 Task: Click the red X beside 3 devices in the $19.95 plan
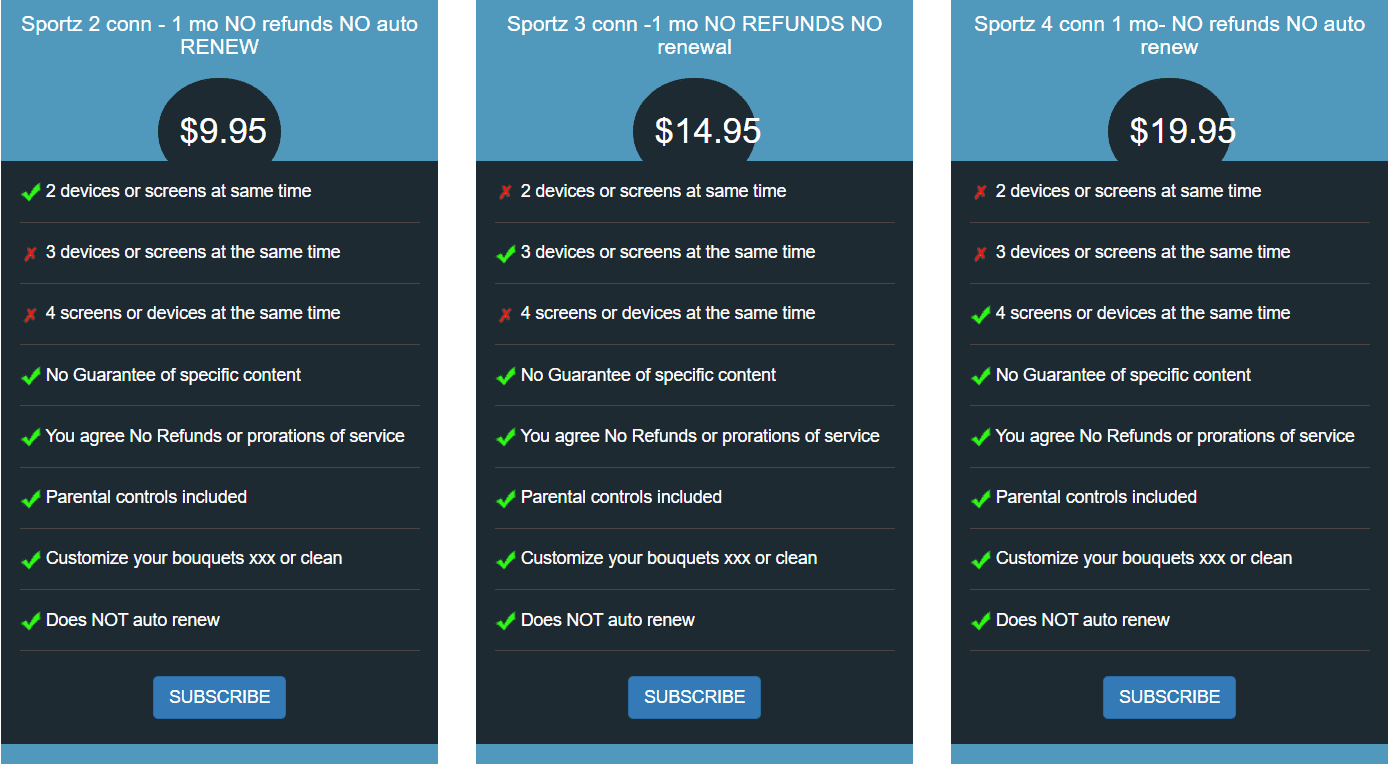980,254
